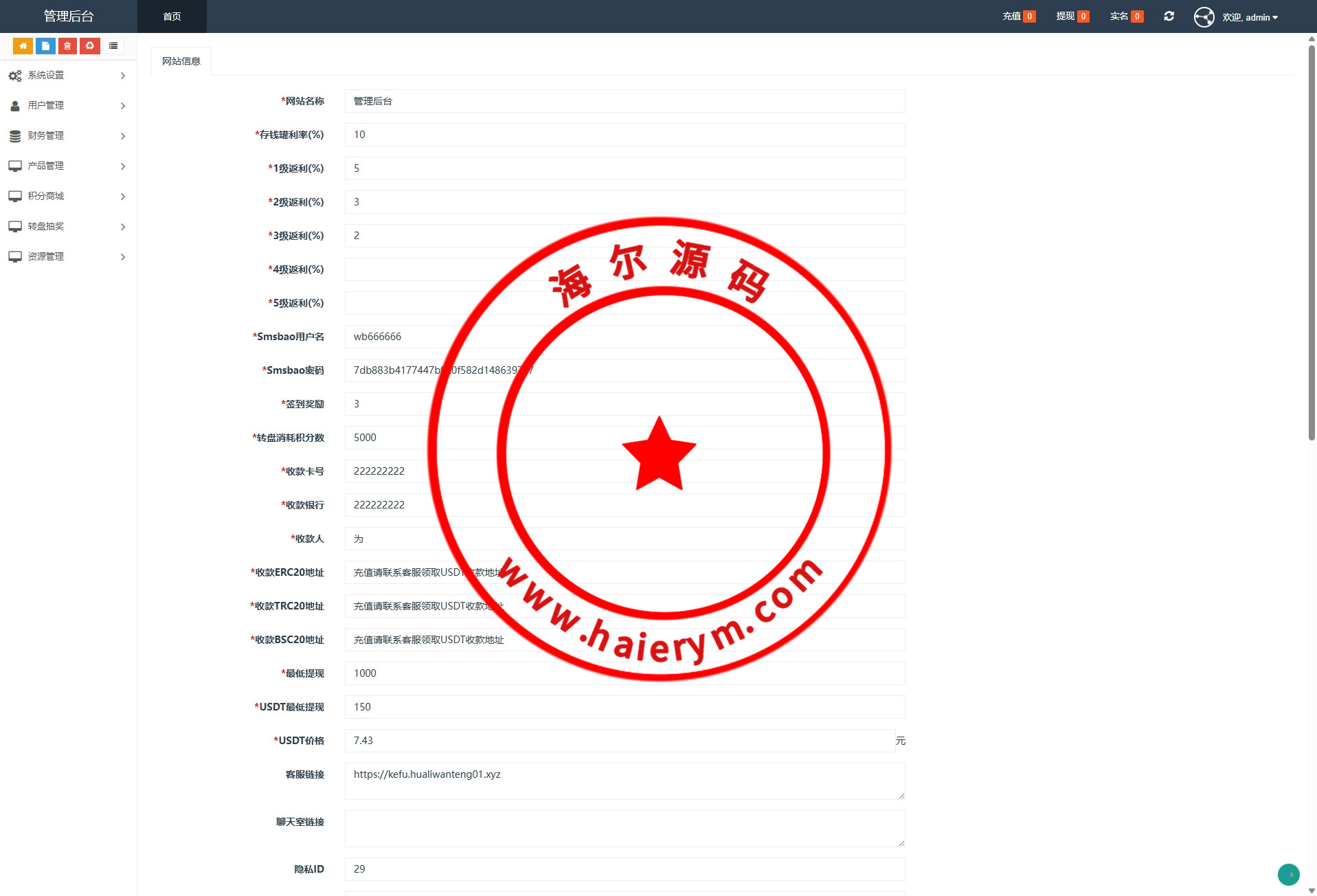Click the red recycle icon button
Screen dimensions: 1317x896
click(89, 46)
